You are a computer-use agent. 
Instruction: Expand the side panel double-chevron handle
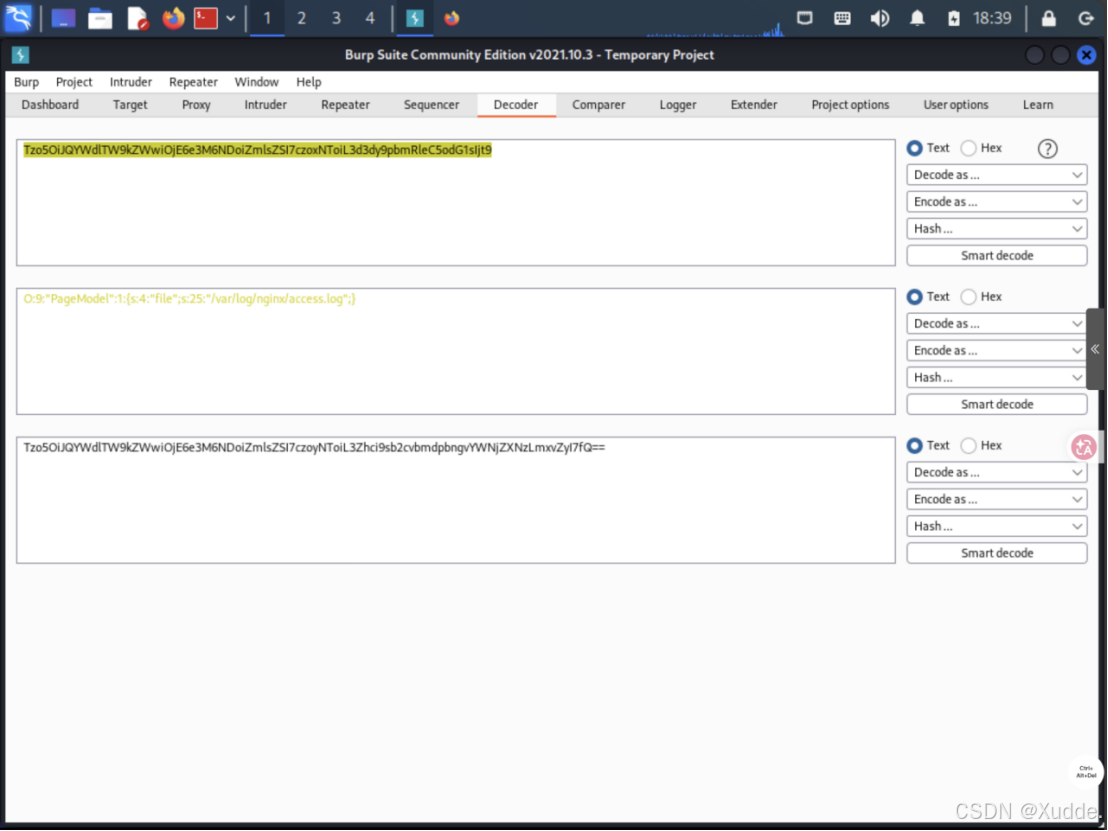click(1095, 349)
